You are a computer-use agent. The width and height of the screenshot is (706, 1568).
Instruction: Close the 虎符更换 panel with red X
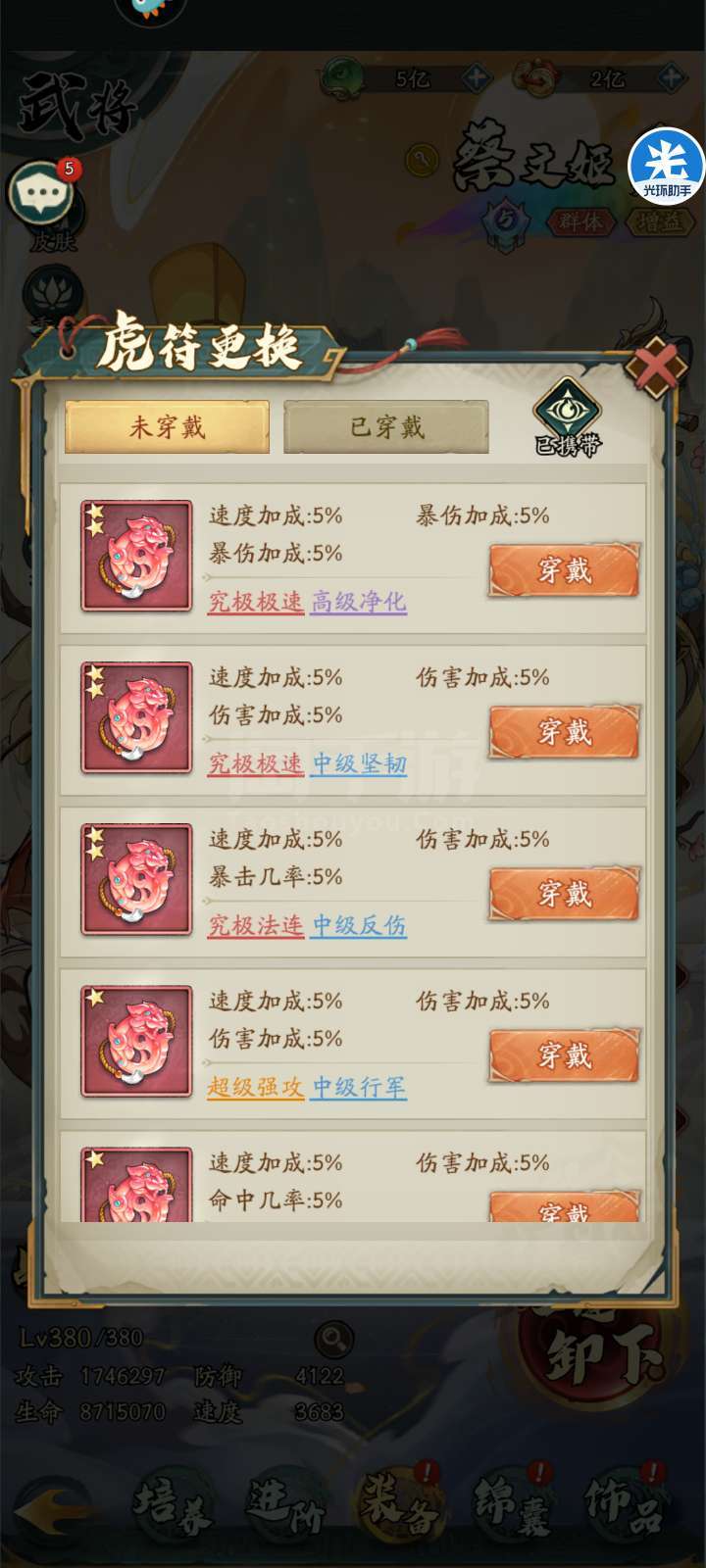[x=655, y=367]
